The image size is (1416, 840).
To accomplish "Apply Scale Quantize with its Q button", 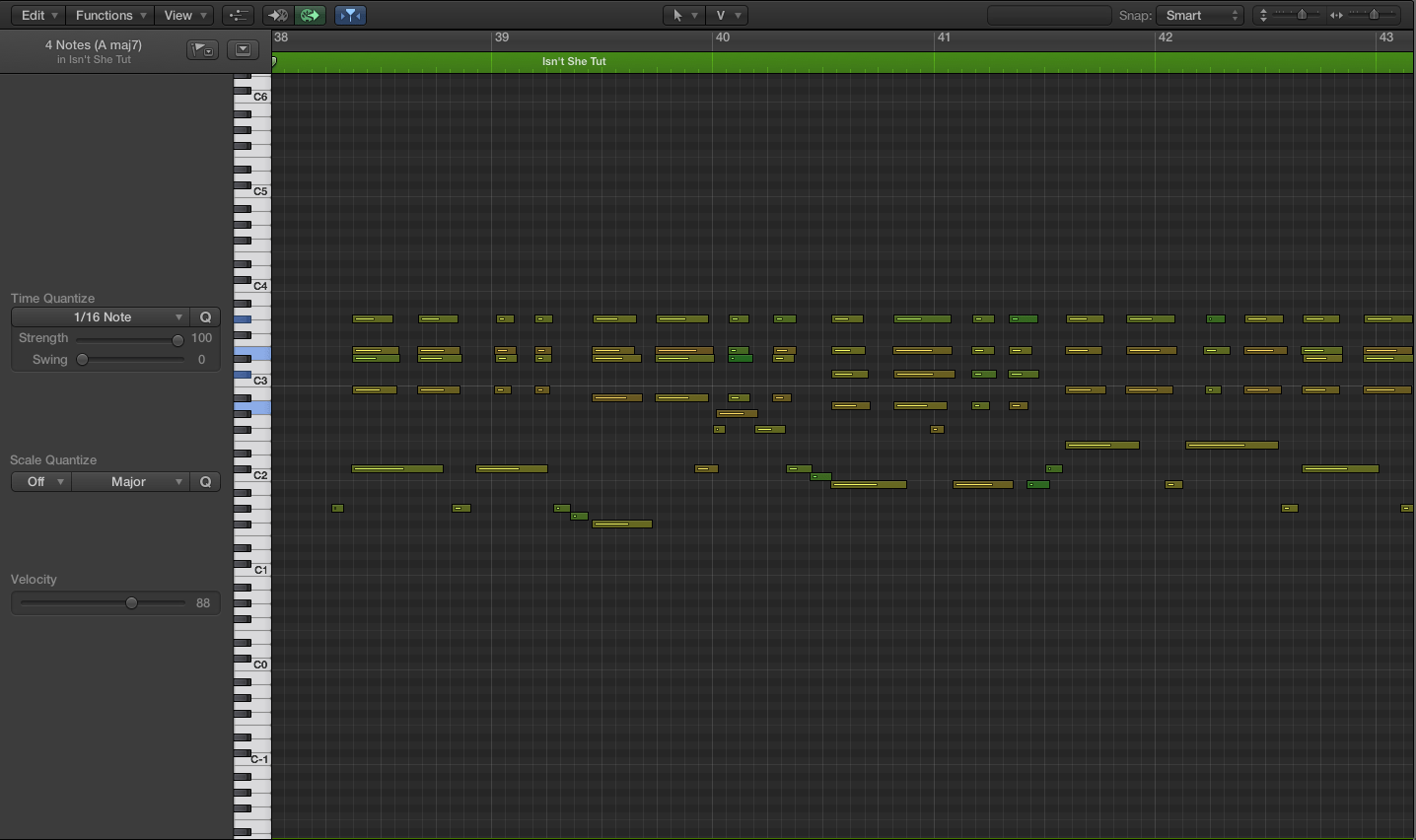I will coord(205,481).
